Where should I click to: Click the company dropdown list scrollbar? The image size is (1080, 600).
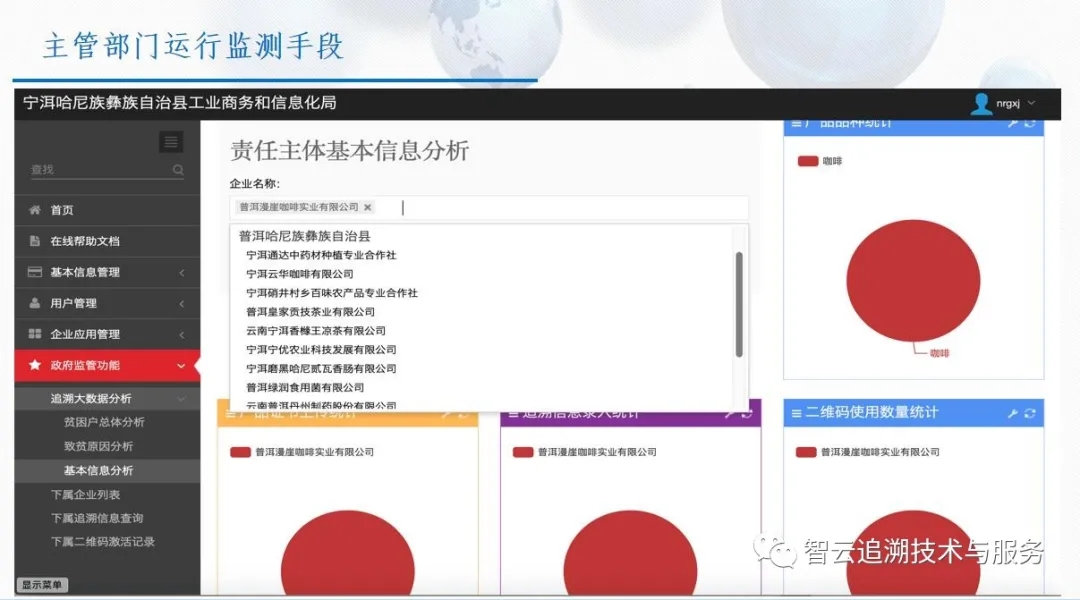click(x=739, y=304)
